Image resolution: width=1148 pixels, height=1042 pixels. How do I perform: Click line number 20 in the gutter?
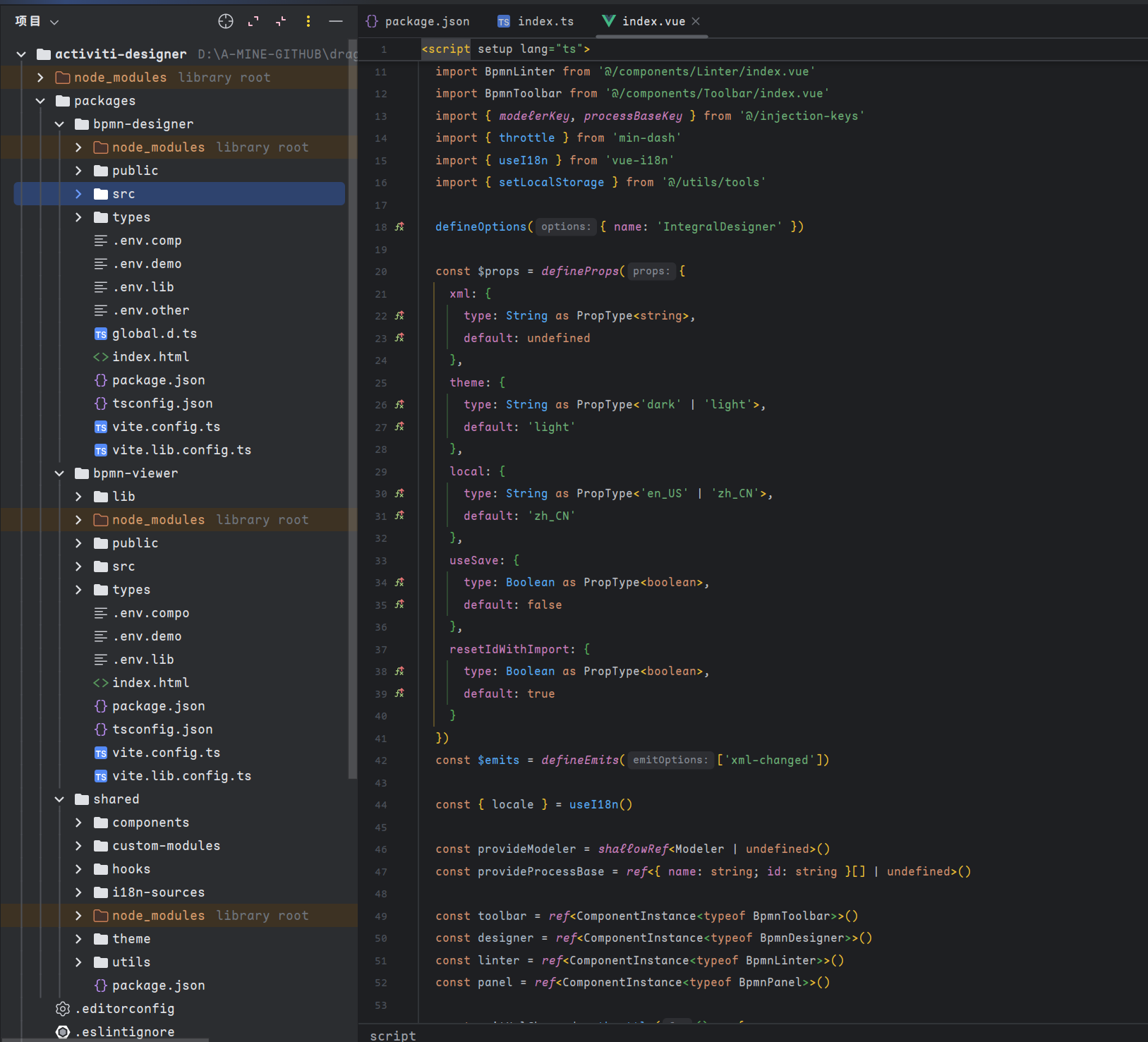(x=380, y=272)
